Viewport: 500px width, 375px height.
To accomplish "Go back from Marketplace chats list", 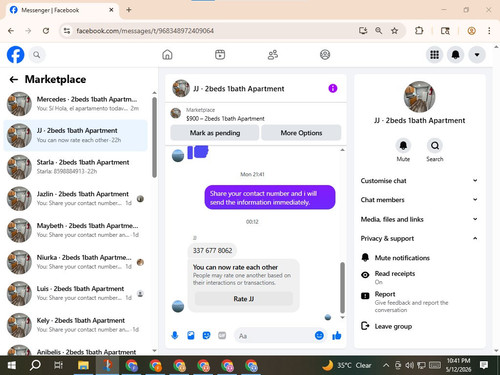I will point(14,79).
